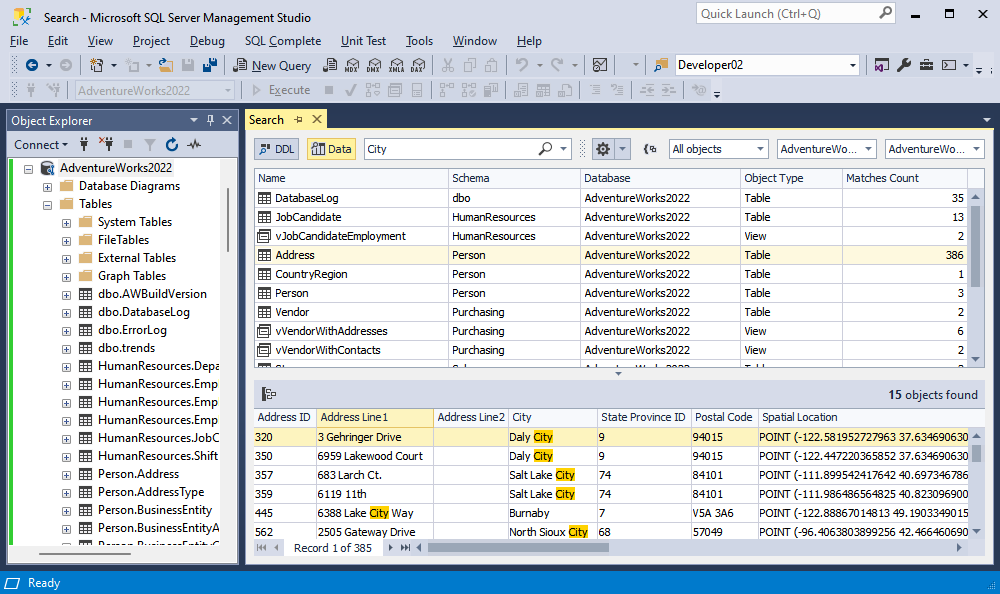Click the New Project icon
This screenshot has height=594, width=1000.
pos(96,65)
